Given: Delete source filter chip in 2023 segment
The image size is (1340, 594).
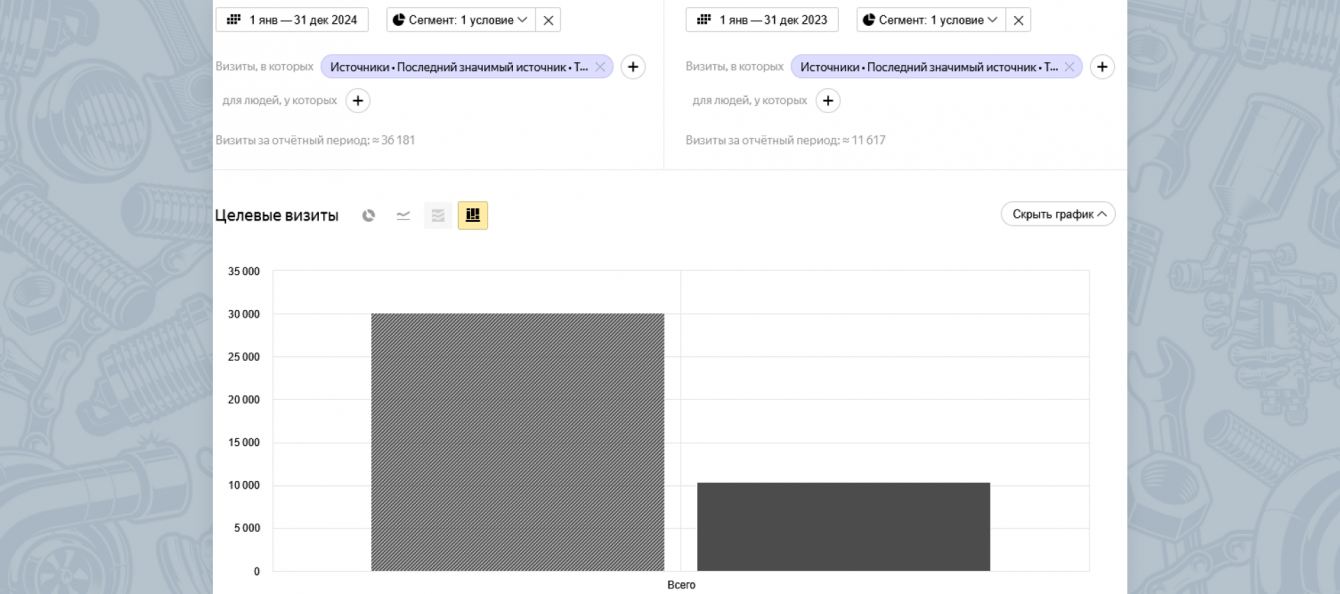Looking at the screenshot, I should pos(1069,67).
